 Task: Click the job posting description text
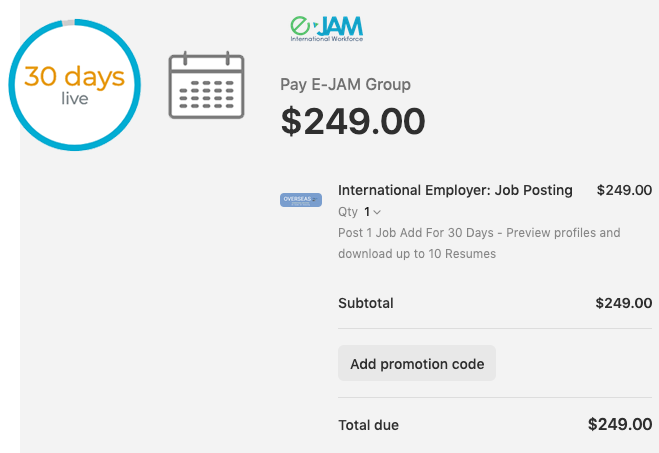click(479, 243)
